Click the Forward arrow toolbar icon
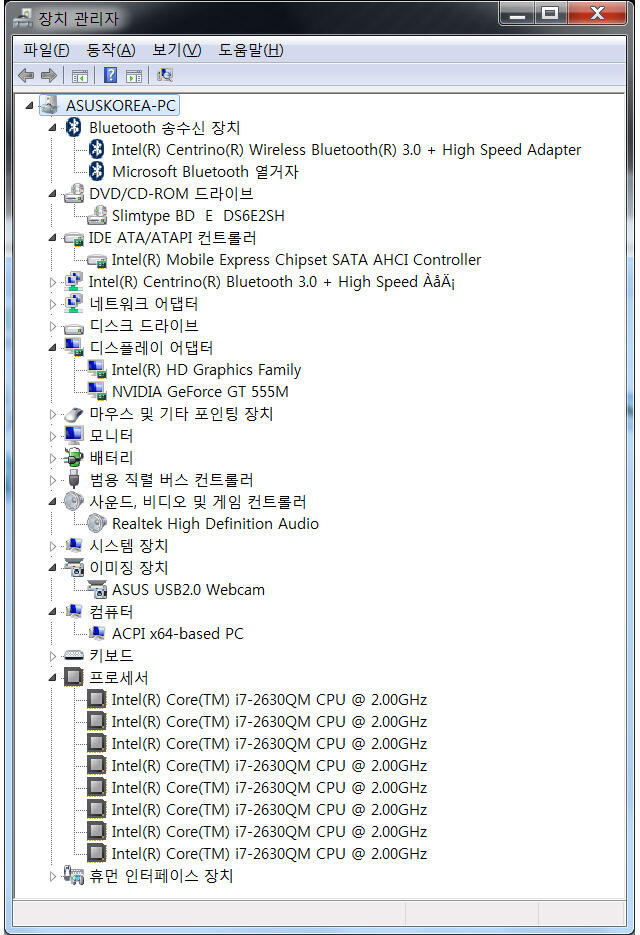This screenshot has width=640, height=935. (x=49, y=75)
